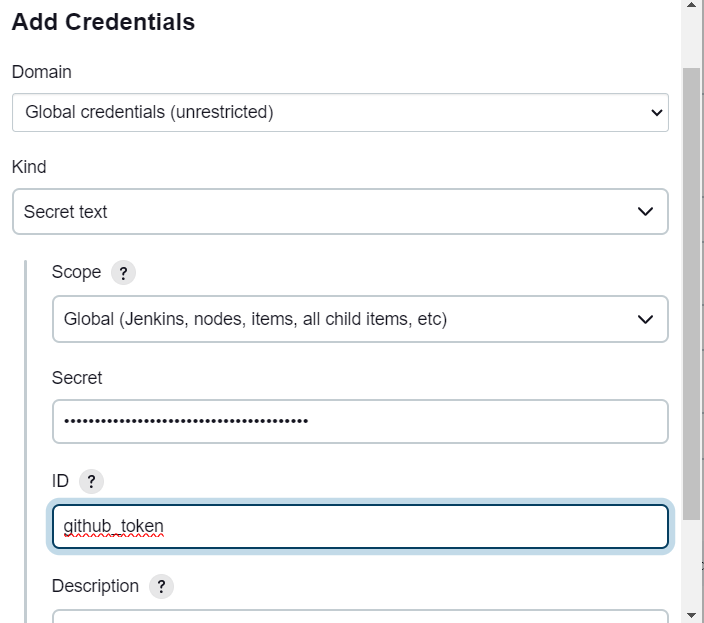This screenshot has height=623, width=704.
Task: Click the chevron arrow of the Scope select
Action: click(646, 320)
